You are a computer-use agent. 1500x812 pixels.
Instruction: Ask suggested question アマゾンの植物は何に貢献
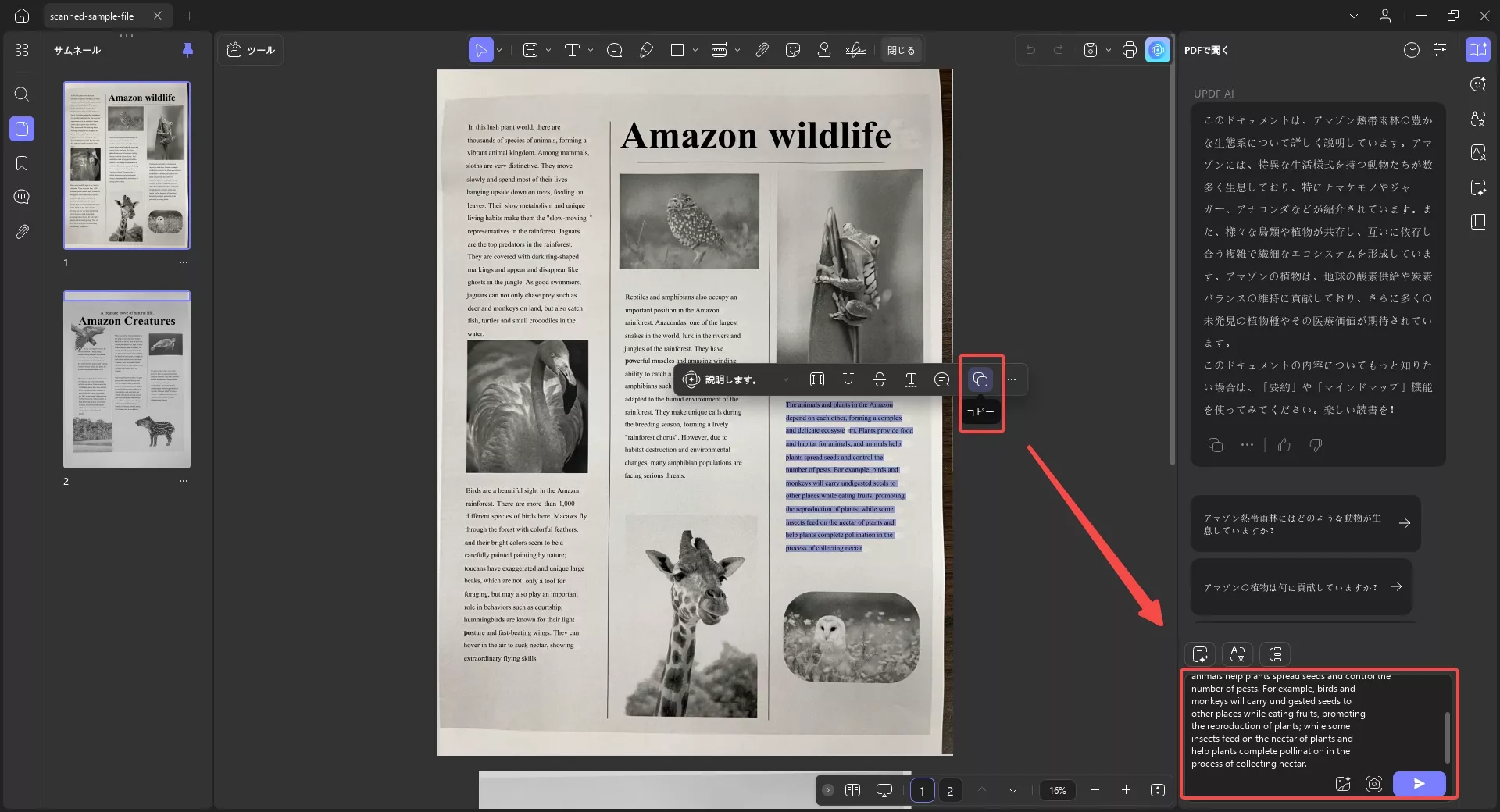(x=1302, y=587)
